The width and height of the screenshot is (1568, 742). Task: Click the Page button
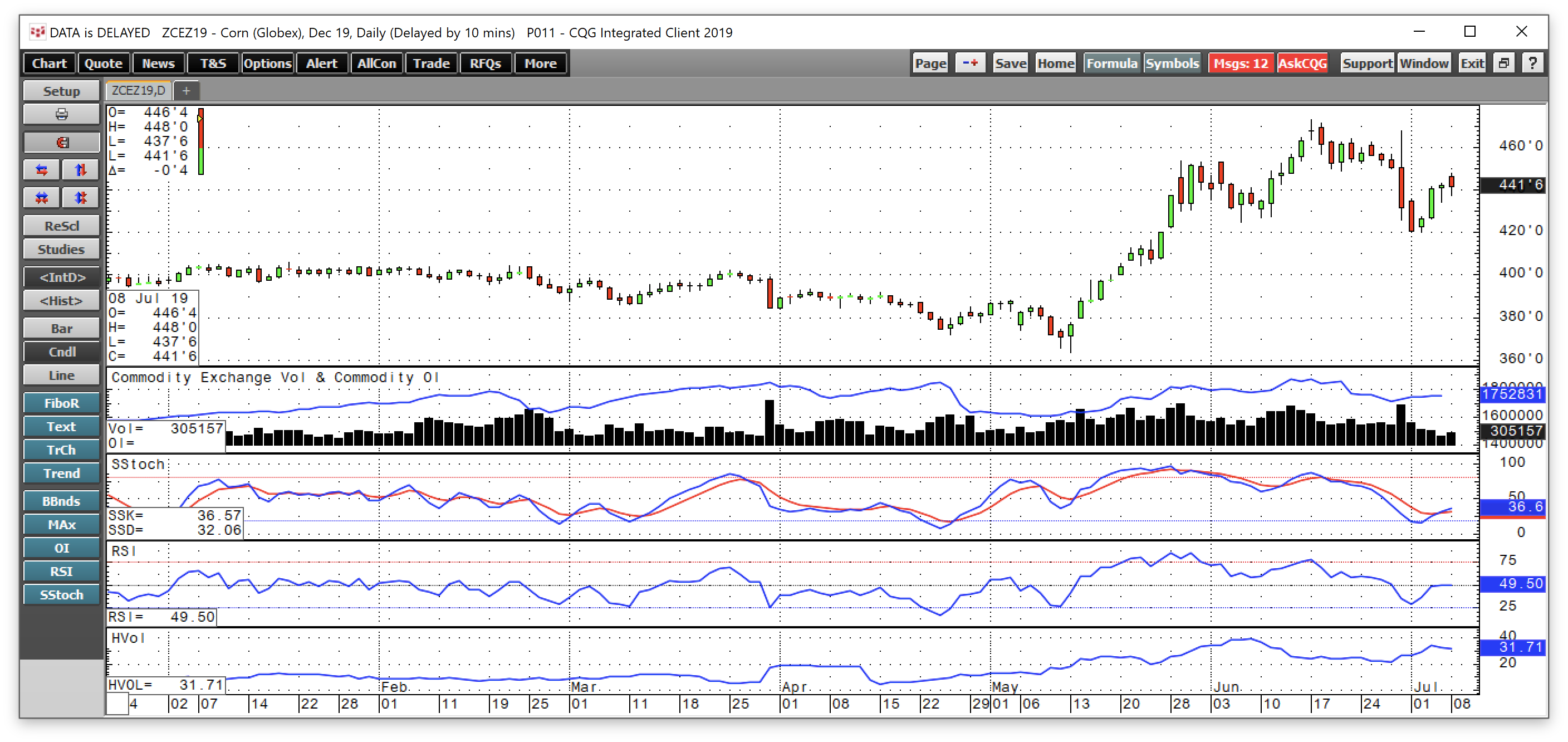pyautogui.click(x=930, y=64)
